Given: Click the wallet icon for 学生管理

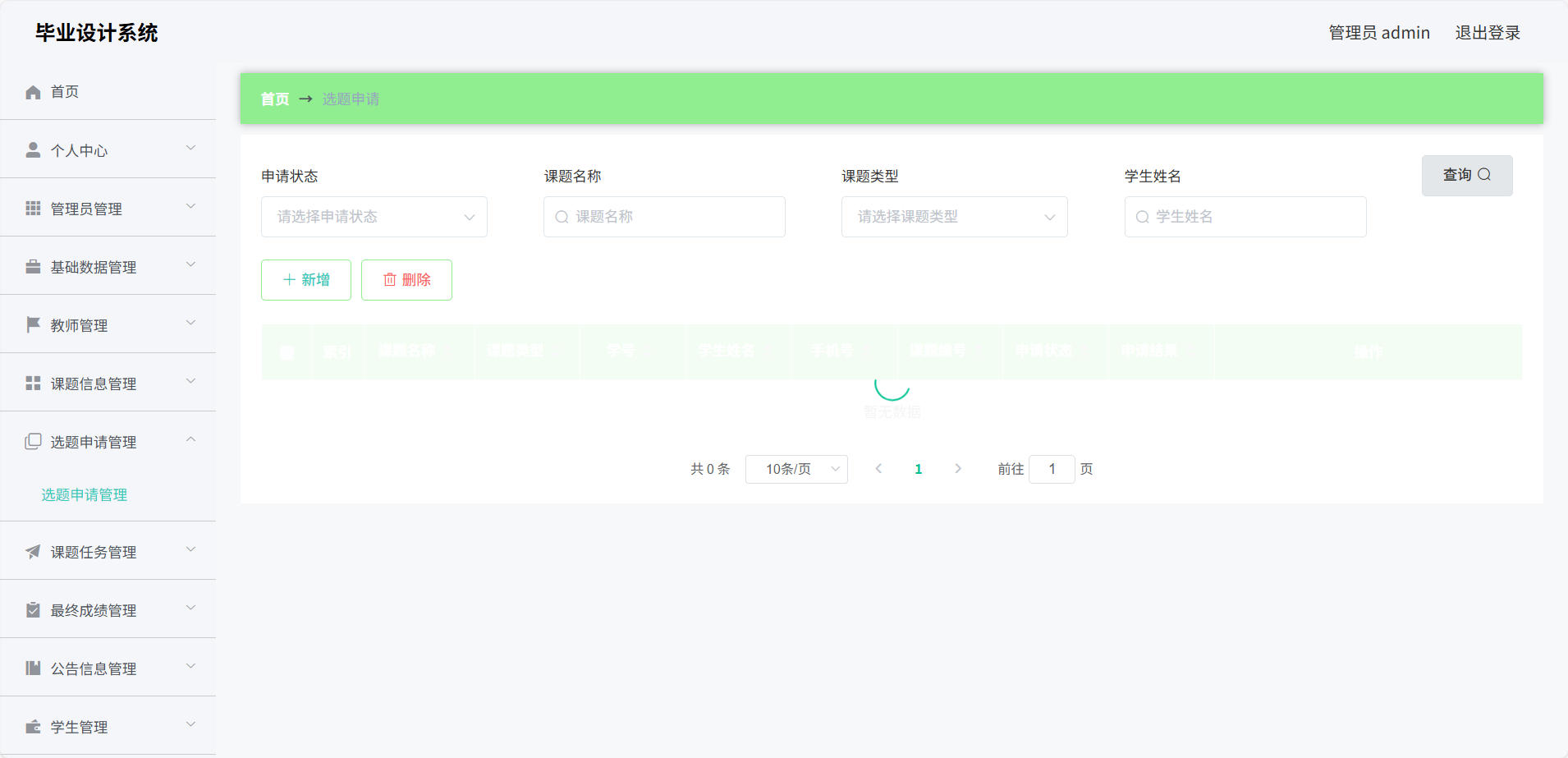Looking at the screenshot, I should tap(33, 727).
